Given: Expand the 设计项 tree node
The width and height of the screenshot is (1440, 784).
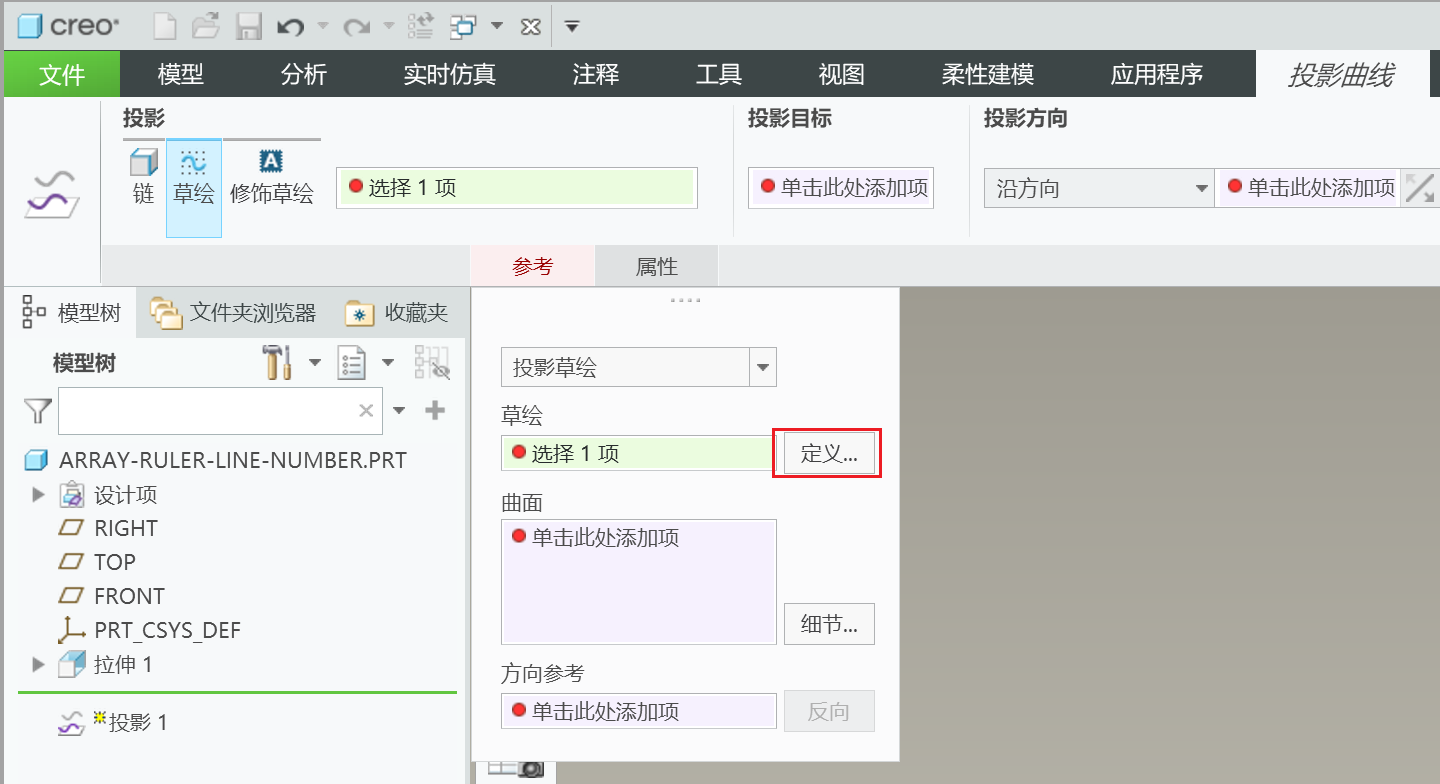Looking at the screenshot, I should coord(39,494).
